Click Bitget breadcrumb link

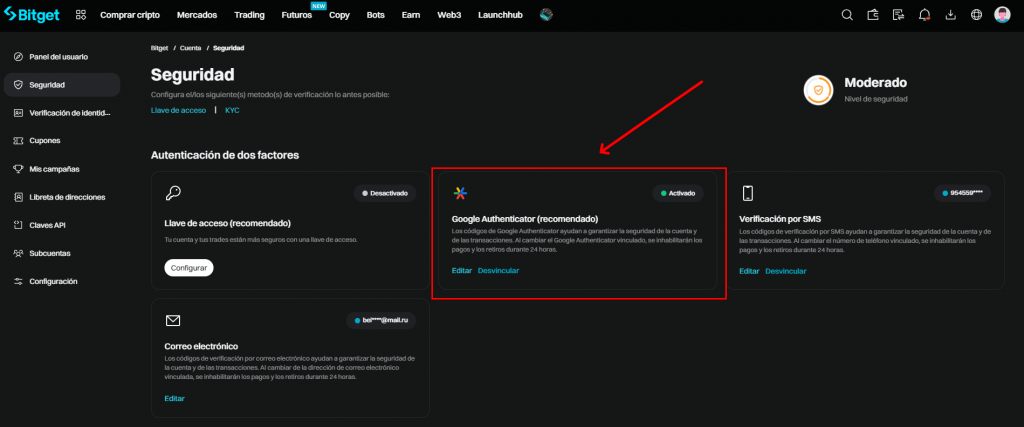[x=159, y=48]
